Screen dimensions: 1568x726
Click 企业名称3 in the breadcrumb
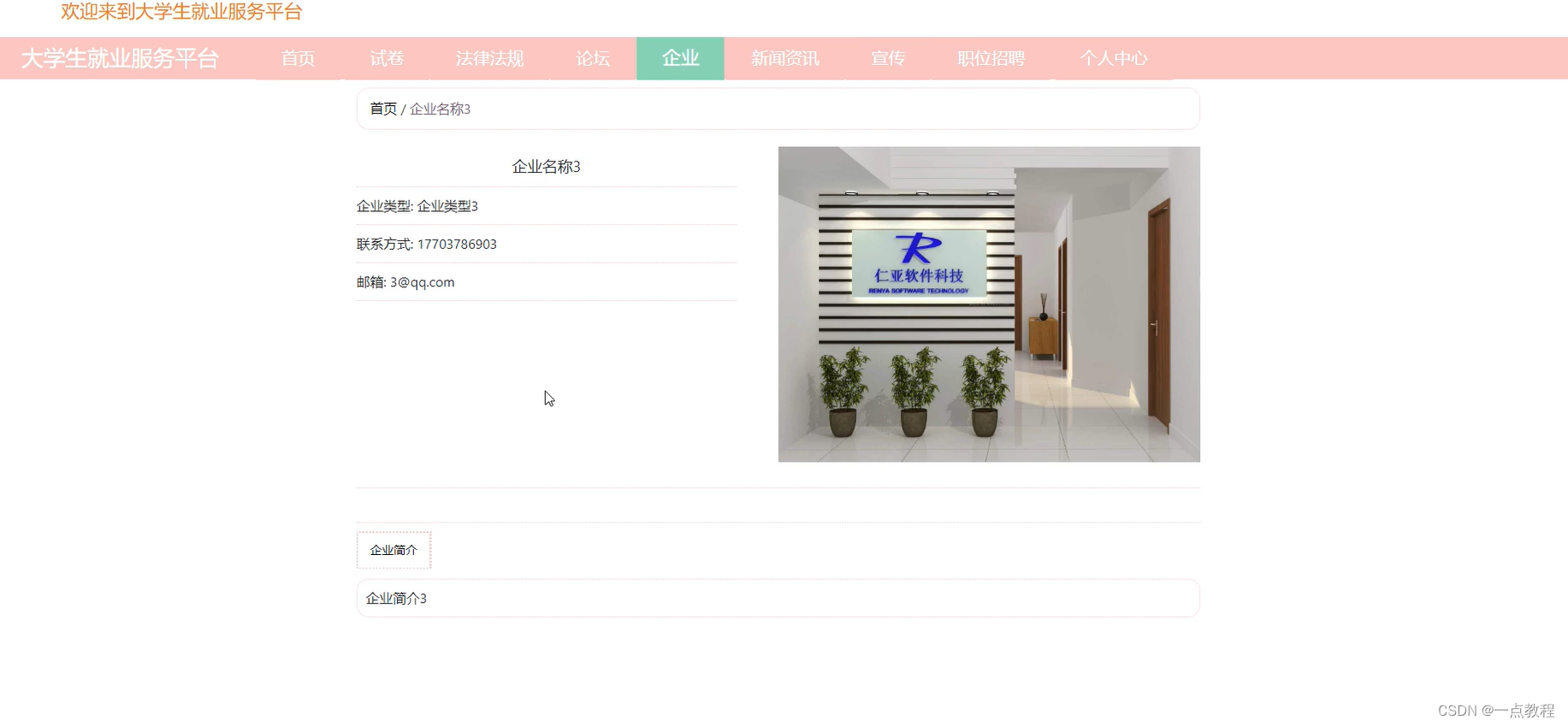(440, 109)
